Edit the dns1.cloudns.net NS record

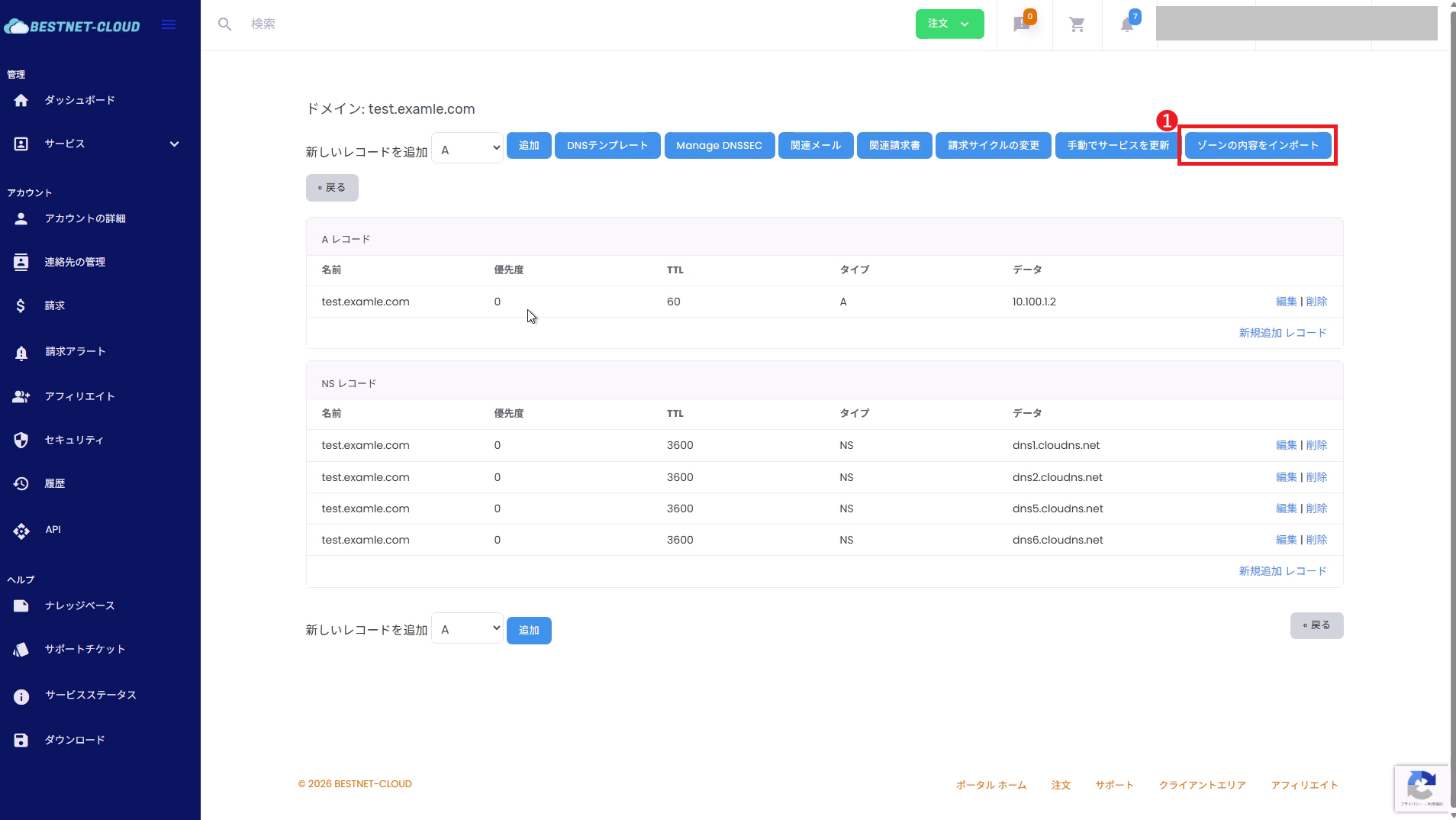click(1286, 445)
